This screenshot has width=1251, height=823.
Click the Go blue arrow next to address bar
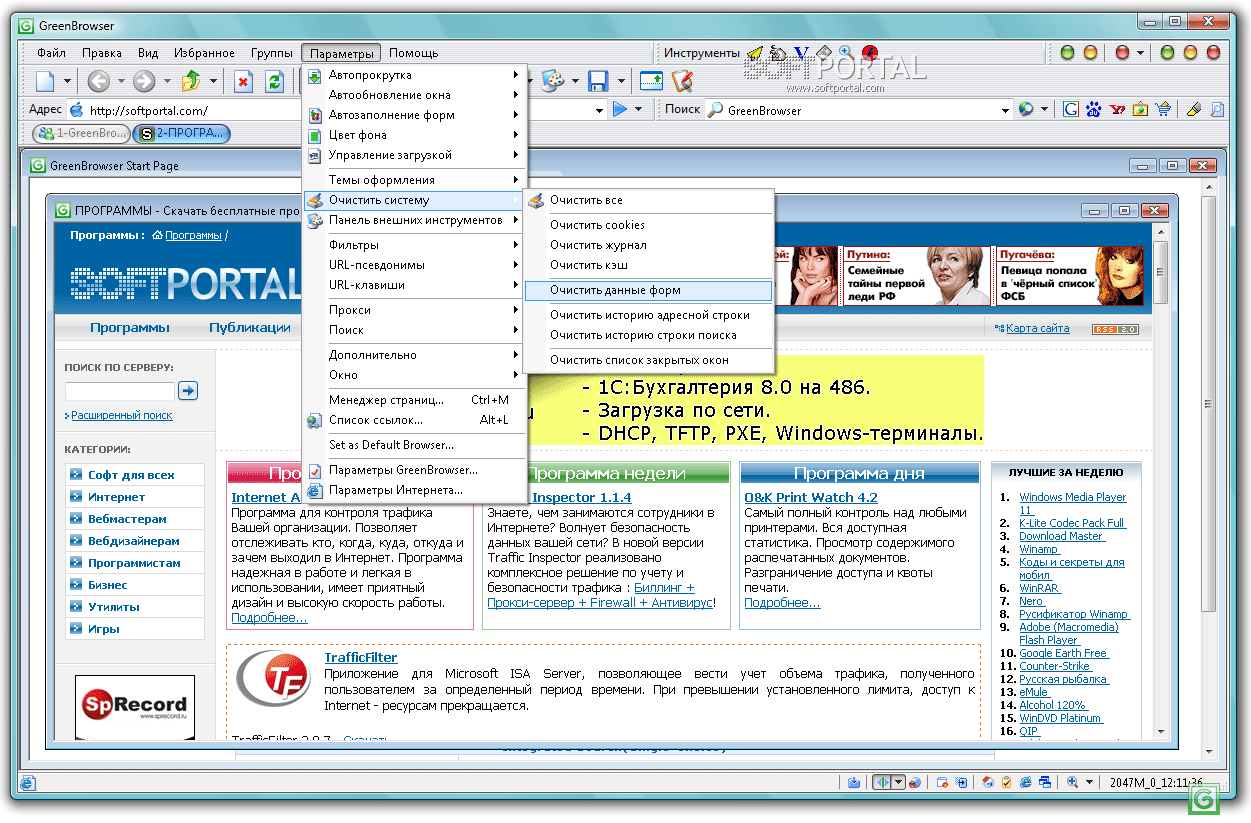[620, 109]
